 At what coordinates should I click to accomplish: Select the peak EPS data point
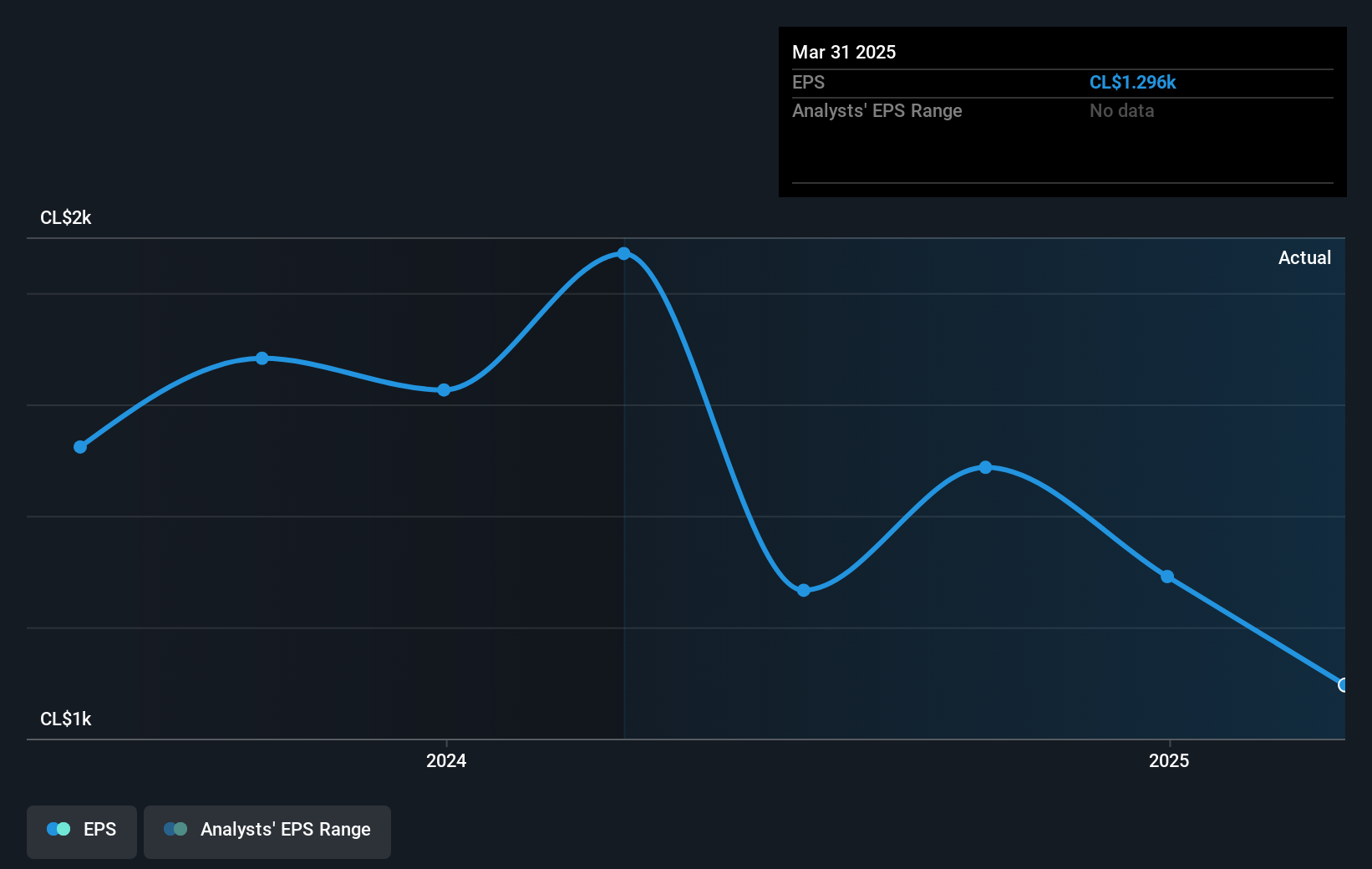623,253
